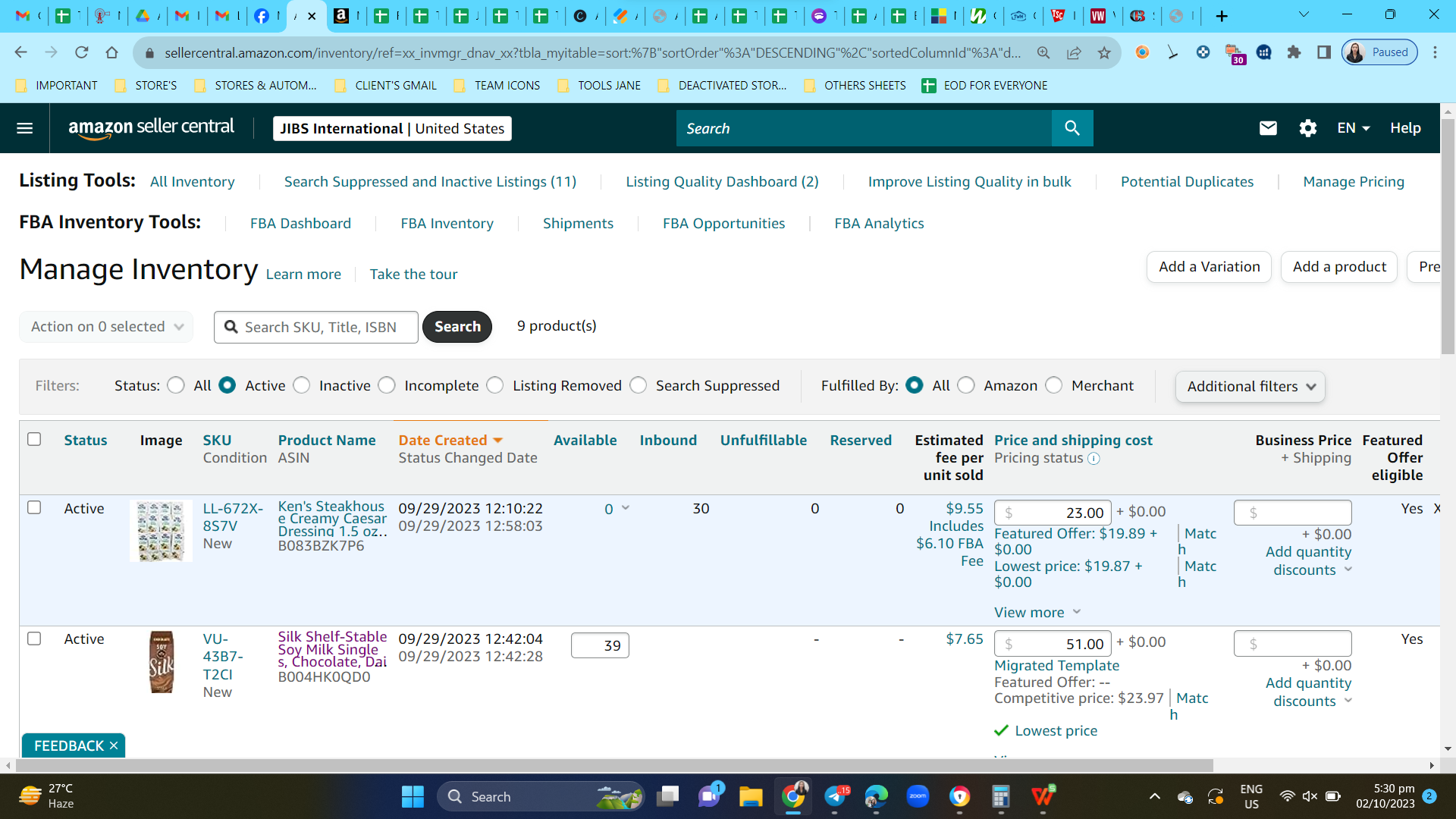Select the Inactive status radio button

[x=302, y=385]
